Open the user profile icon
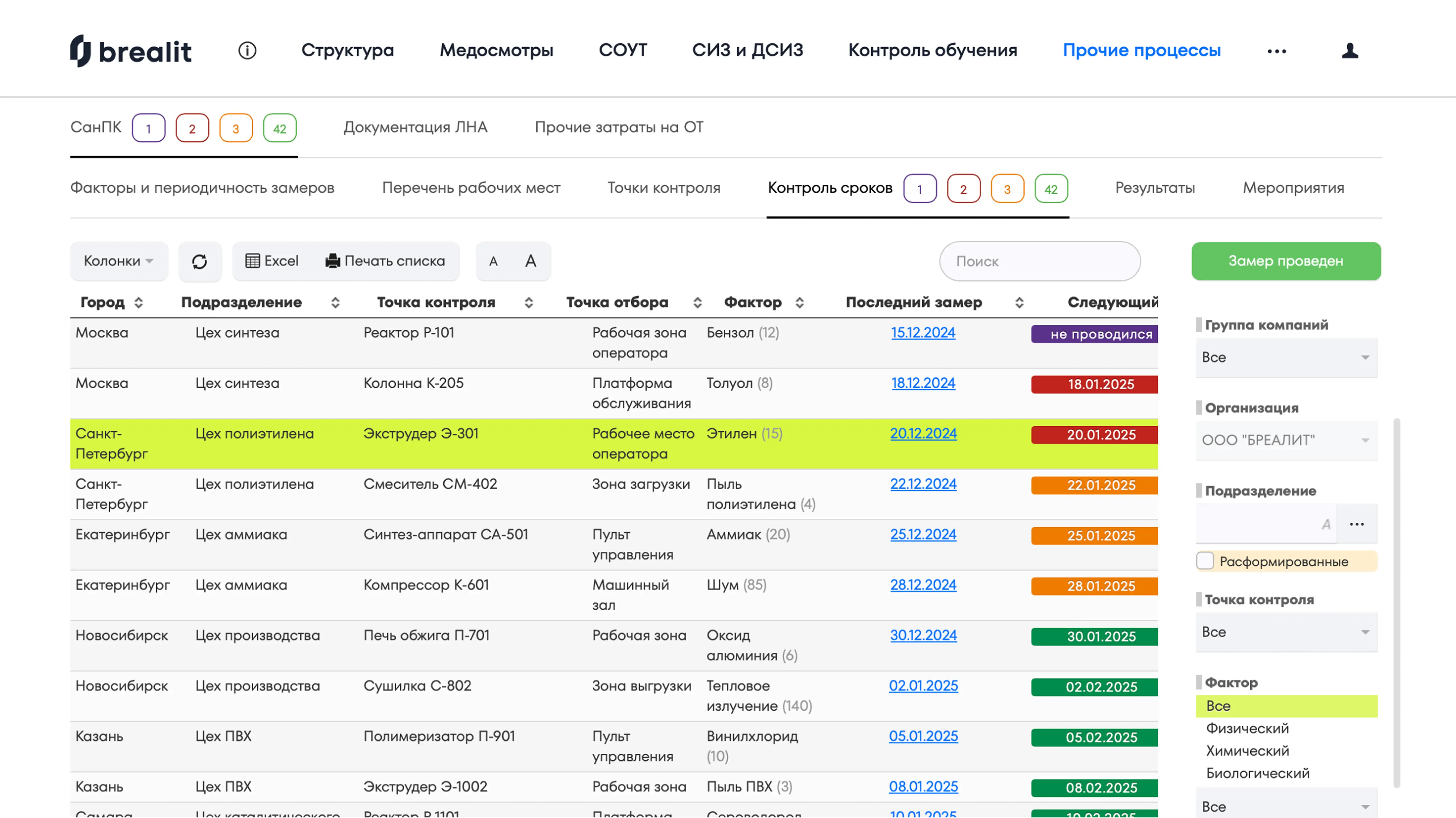 point(1350,51)
